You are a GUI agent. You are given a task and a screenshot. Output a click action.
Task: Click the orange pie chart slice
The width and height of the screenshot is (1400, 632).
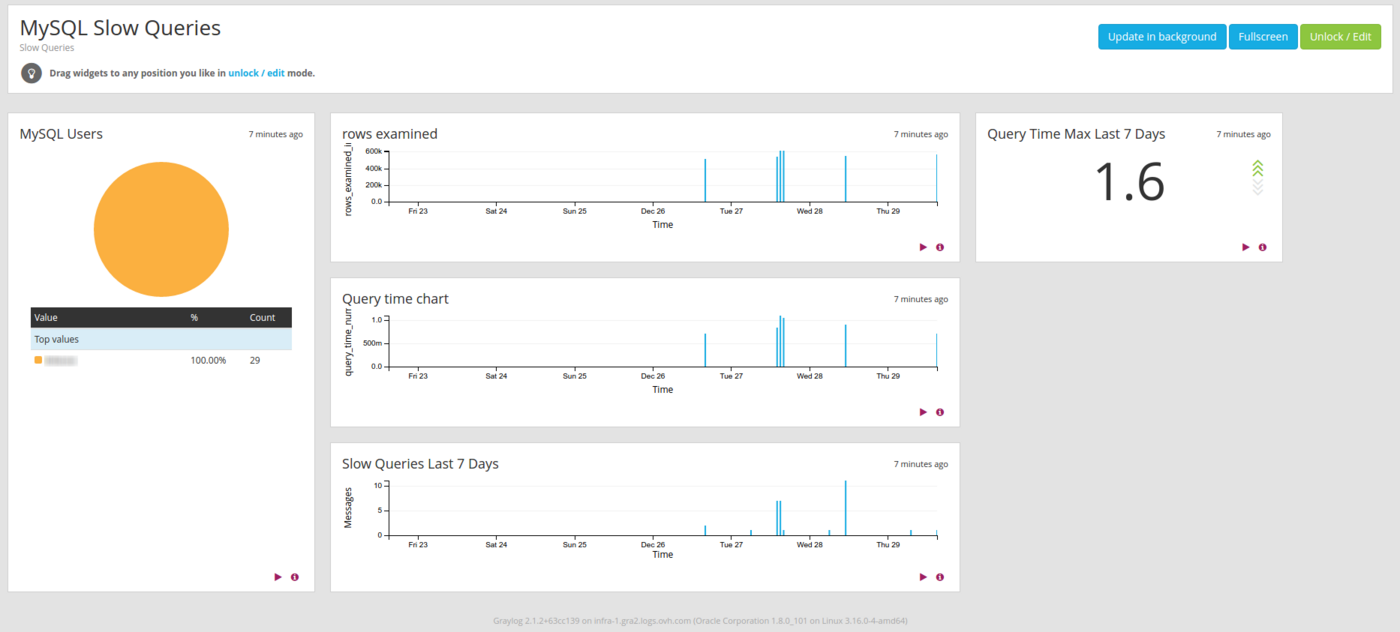point(161,229)
